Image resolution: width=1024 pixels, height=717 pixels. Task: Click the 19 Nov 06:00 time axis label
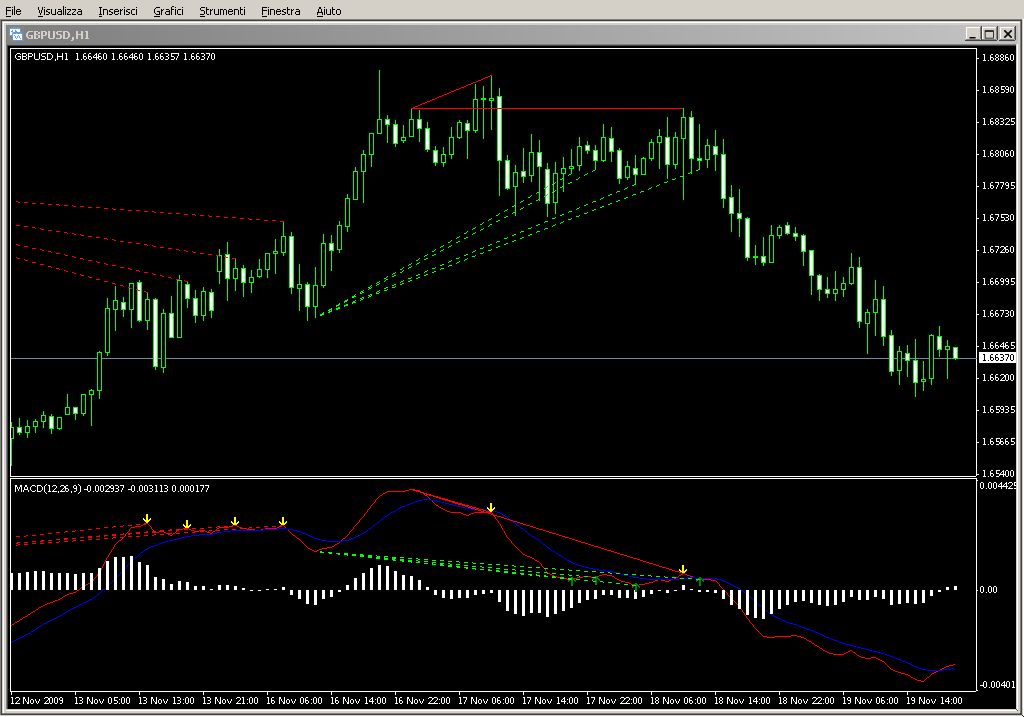(x=870, y=701)
